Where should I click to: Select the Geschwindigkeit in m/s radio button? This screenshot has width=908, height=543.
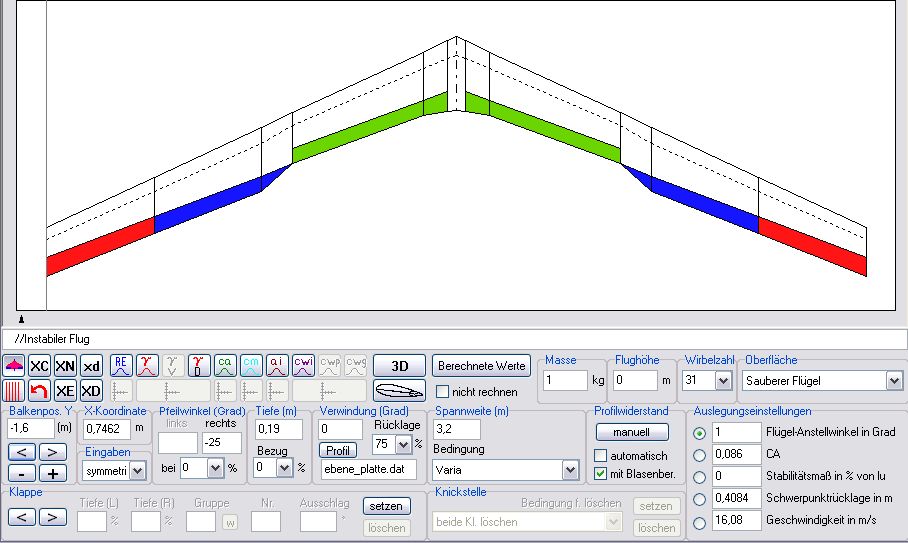click(x=699, y=521)
